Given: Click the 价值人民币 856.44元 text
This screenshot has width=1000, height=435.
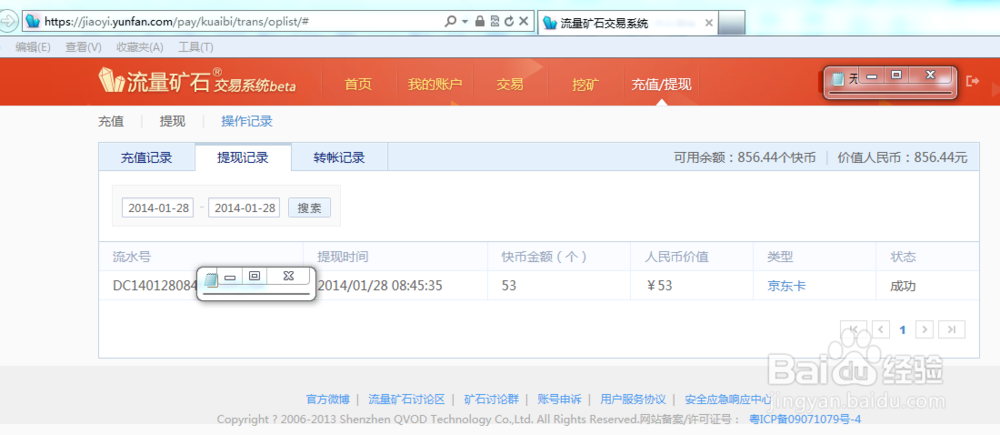Looking at the screenshot, I should click(x=902, y=158).
